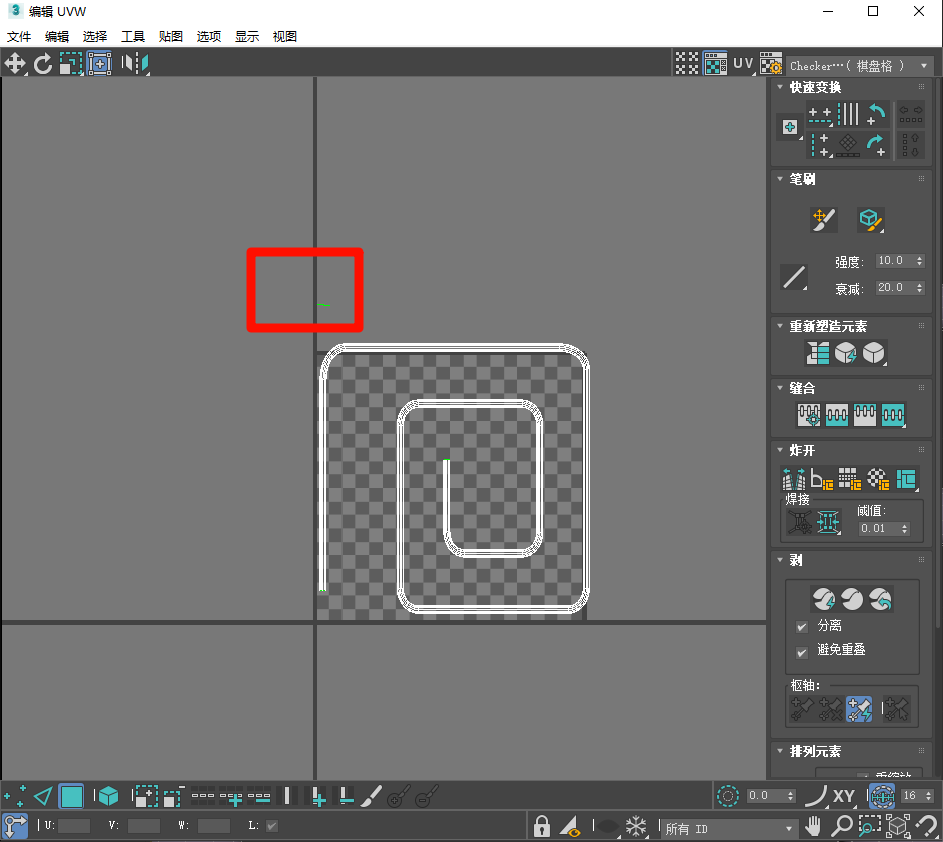943x842 pixels.
Task: Select the Scale tool
Action: pos(70,63)
